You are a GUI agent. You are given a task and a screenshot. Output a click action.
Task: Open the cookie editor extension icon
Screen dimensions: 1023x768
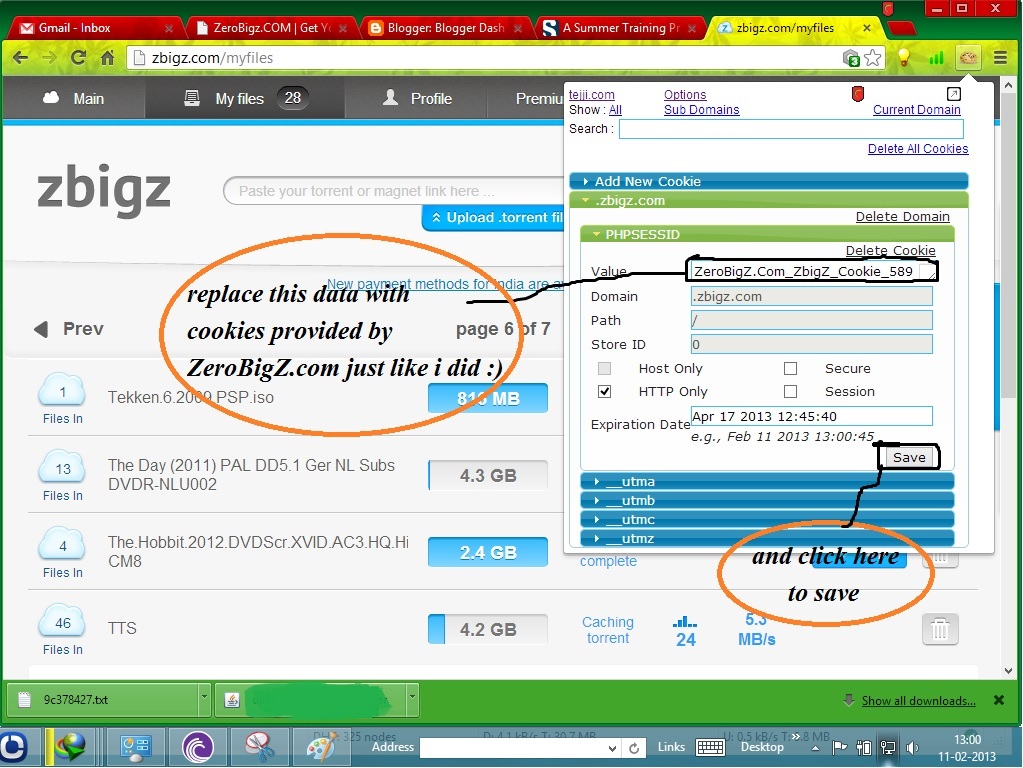click(968, 57)
